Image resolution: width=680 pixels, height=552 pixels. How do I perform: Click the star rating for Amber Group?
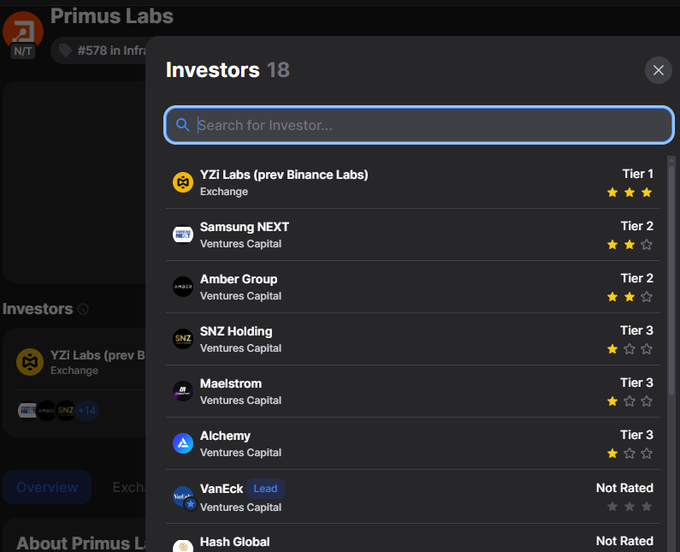[629, 297]
